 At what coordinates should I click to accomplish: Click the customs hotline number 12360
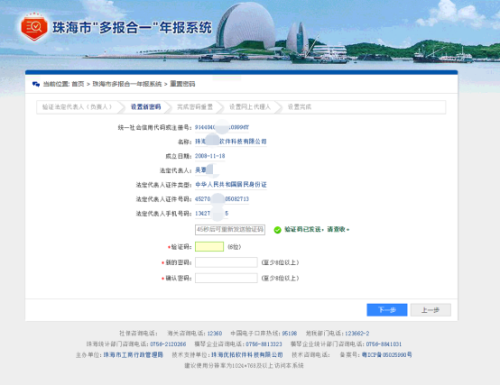pyautogui.click(x=215, y=333)
